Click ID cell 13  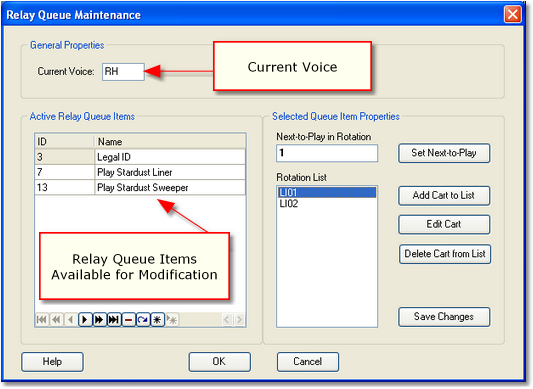coord(65,188)
